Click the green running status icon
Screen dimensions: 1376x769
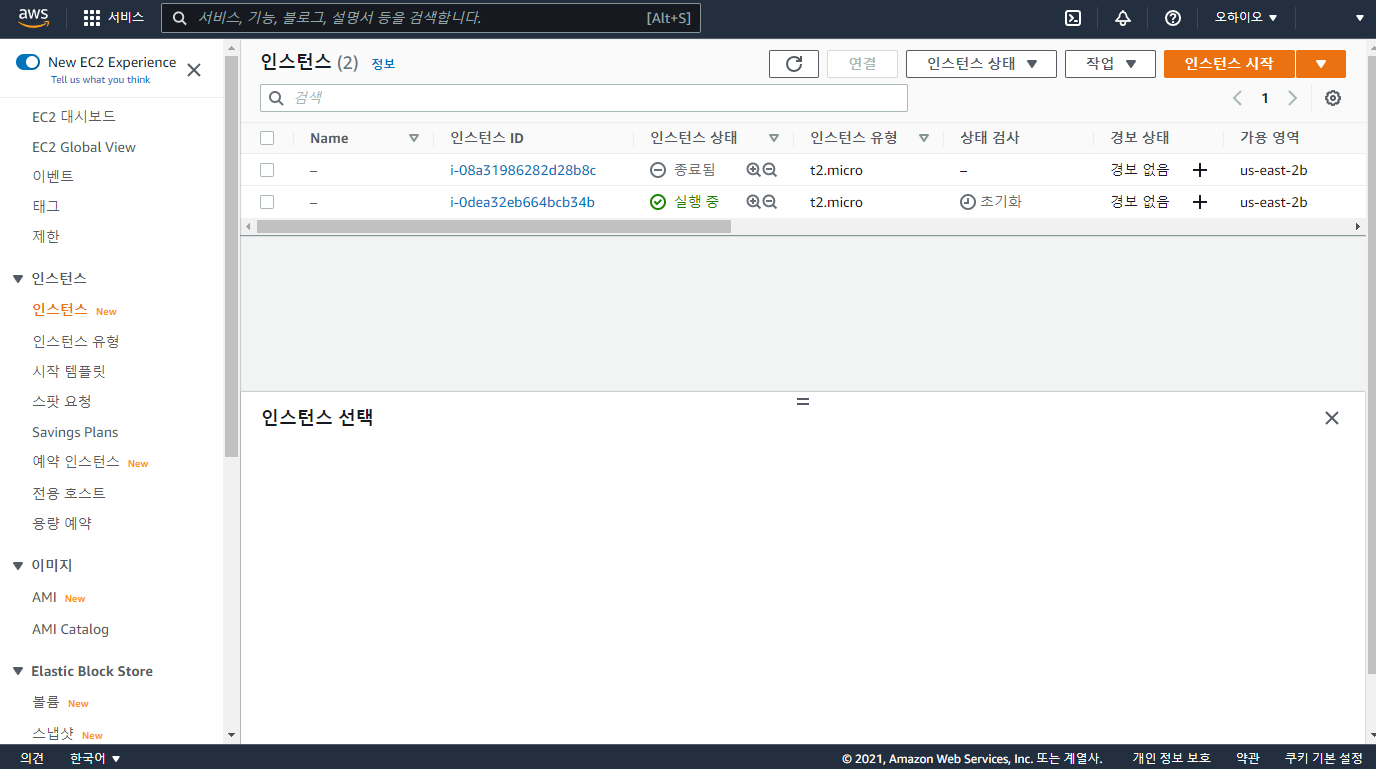tap(658, 202)
